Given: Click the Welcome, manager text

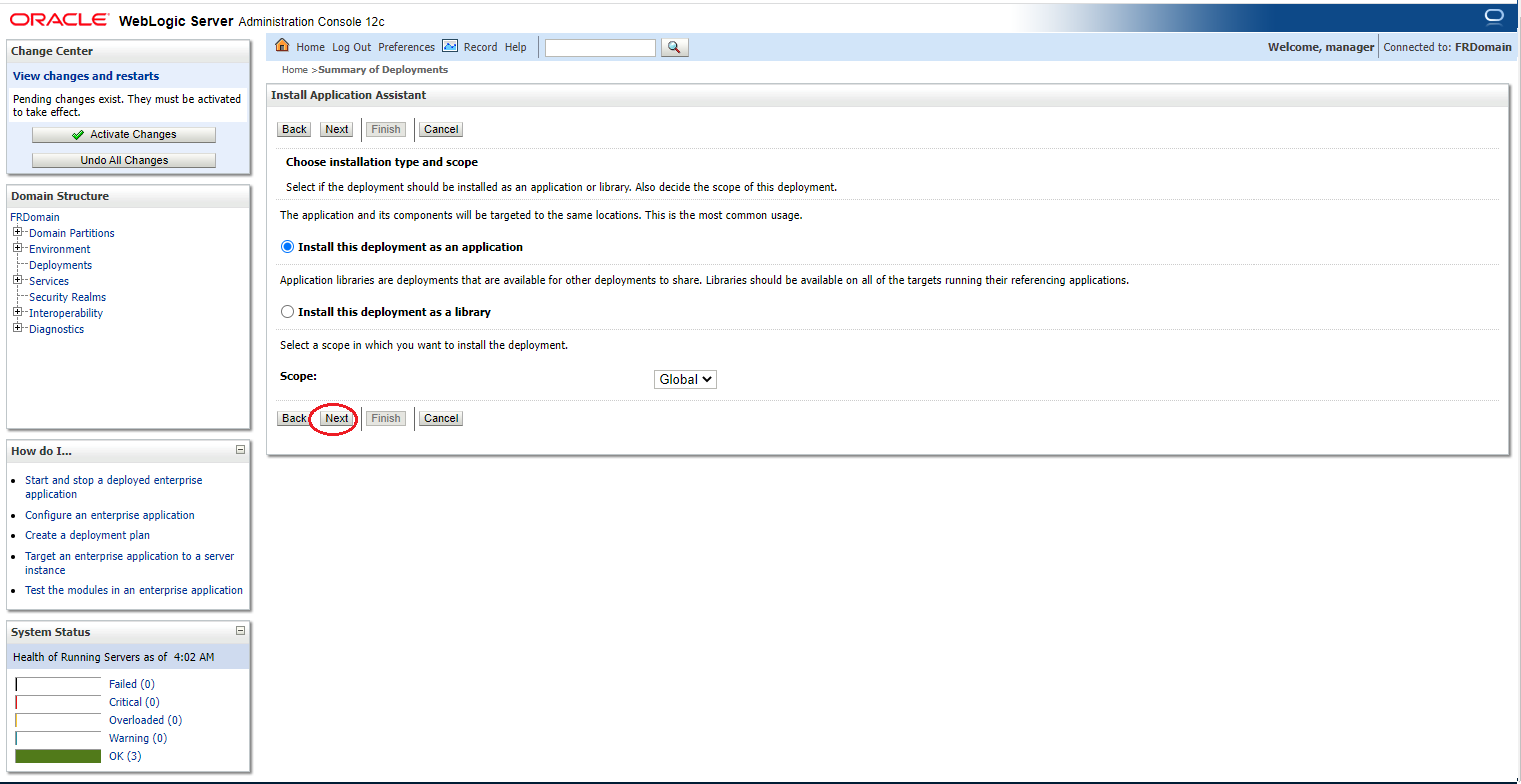Looking at the screenshot, I should click(x=1321, y=47).
